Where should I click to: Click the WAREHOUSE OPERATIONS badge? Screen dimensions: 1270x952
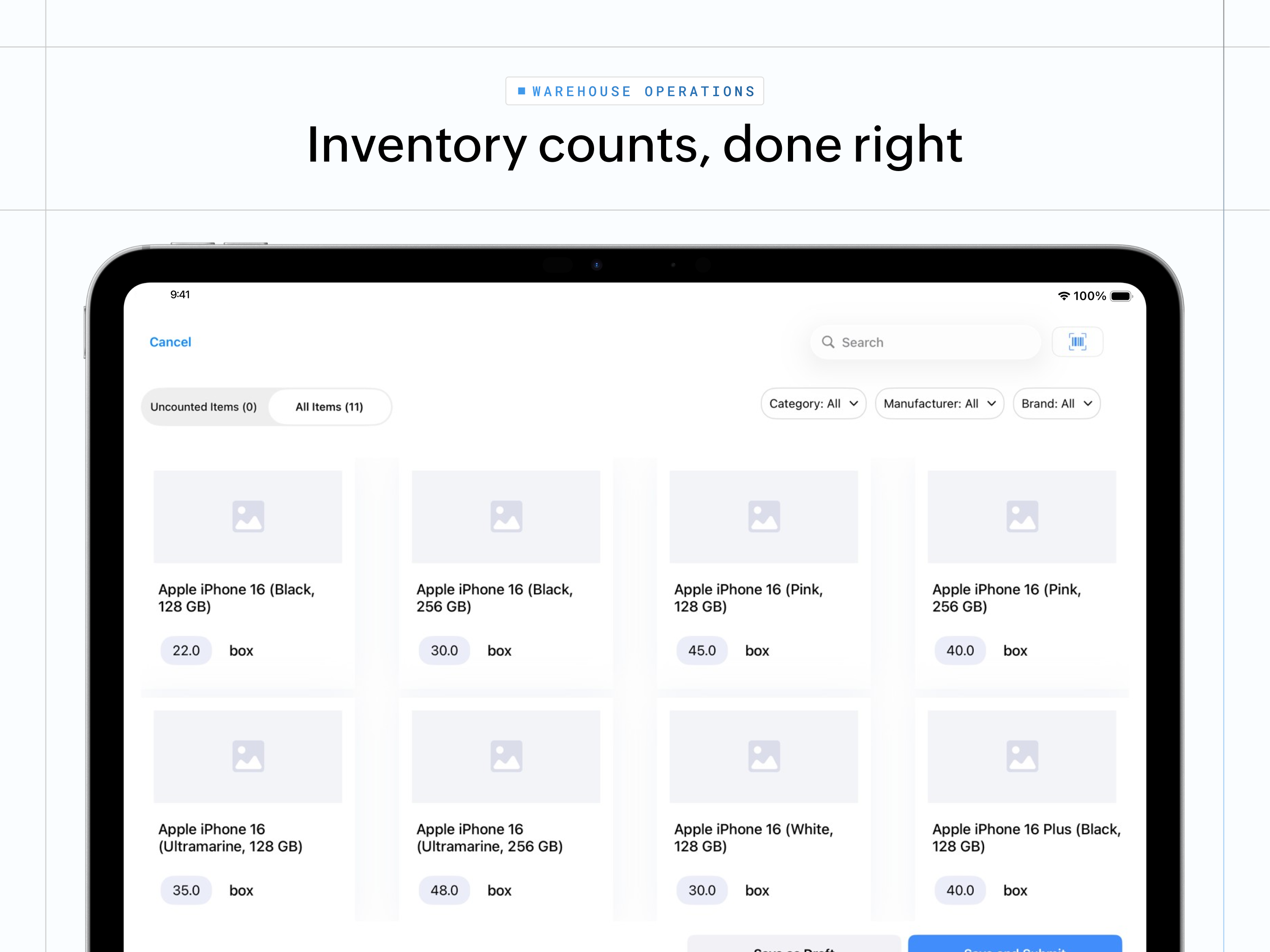[x=635, y=91]
